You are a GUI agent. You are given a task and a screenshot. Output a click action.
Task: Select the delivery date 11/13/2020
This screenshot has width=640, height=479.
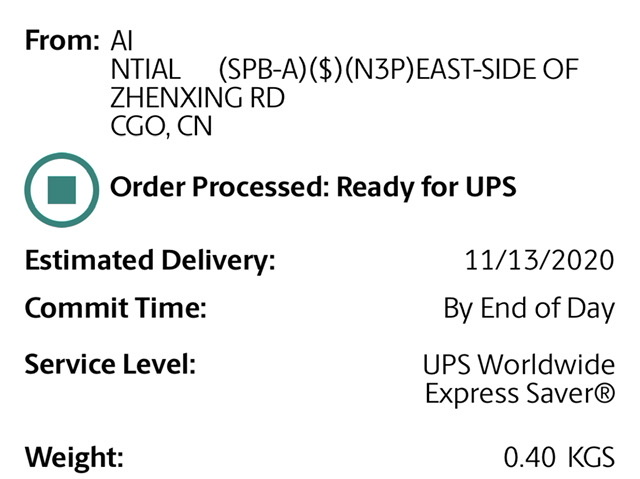point(539,262)
